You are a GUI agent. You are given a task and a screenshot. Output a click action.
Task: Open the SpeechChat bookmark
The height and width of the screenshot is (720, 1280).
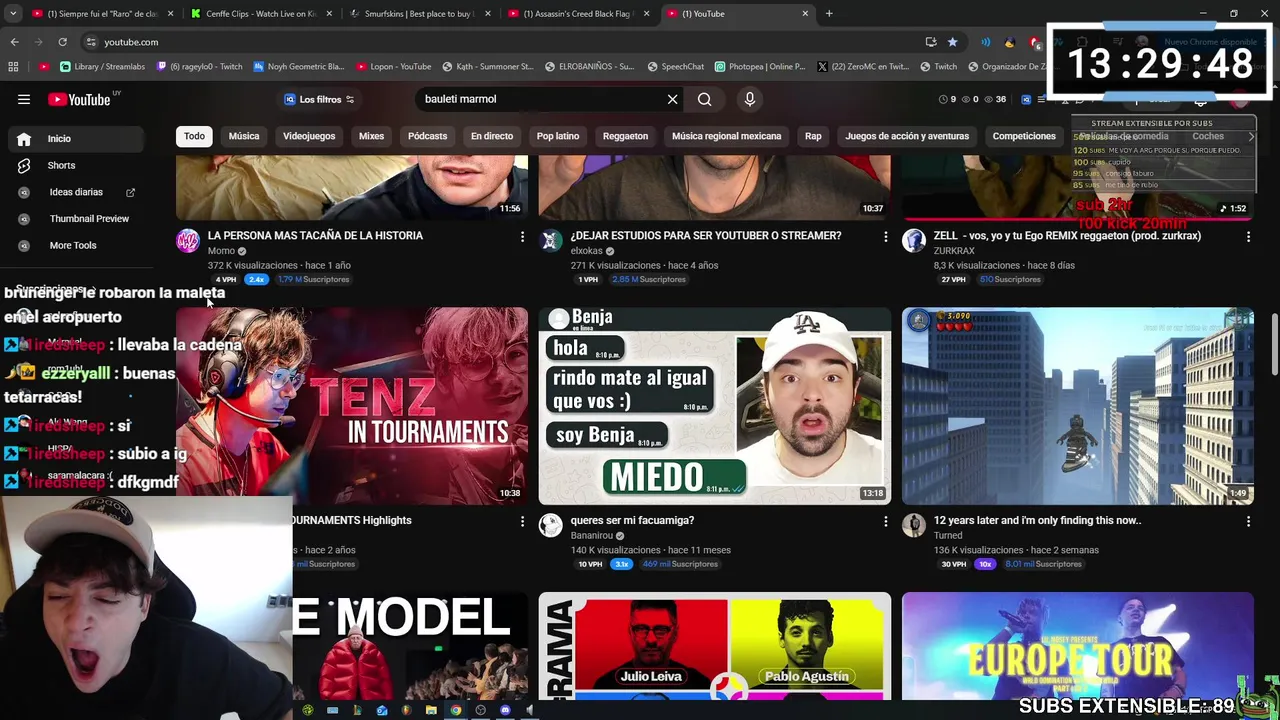click(x=676, y=67)
